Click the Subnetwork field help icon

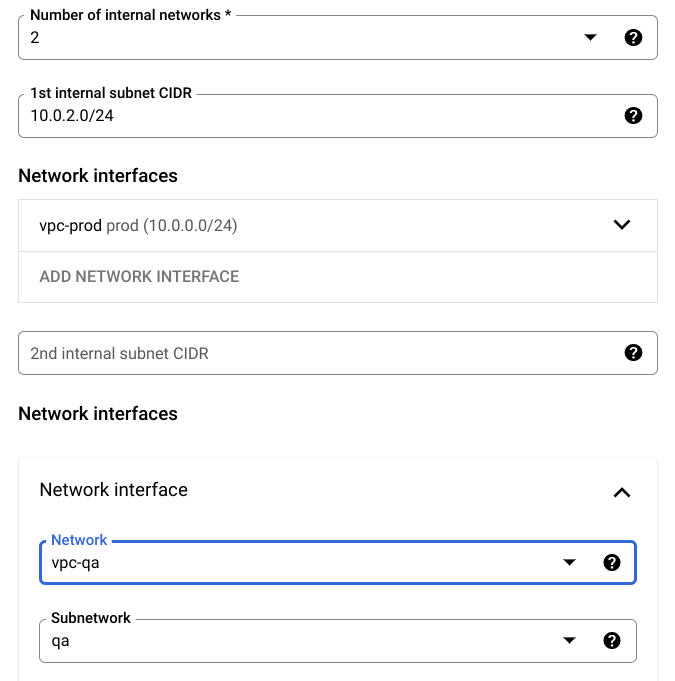coord(612,641)
